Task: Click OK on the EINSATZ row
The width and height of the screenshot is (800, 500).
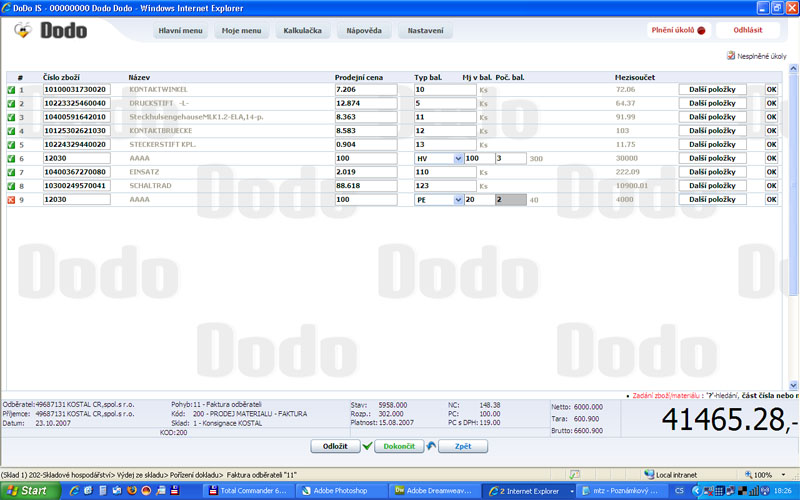Action: coord(771,172)
